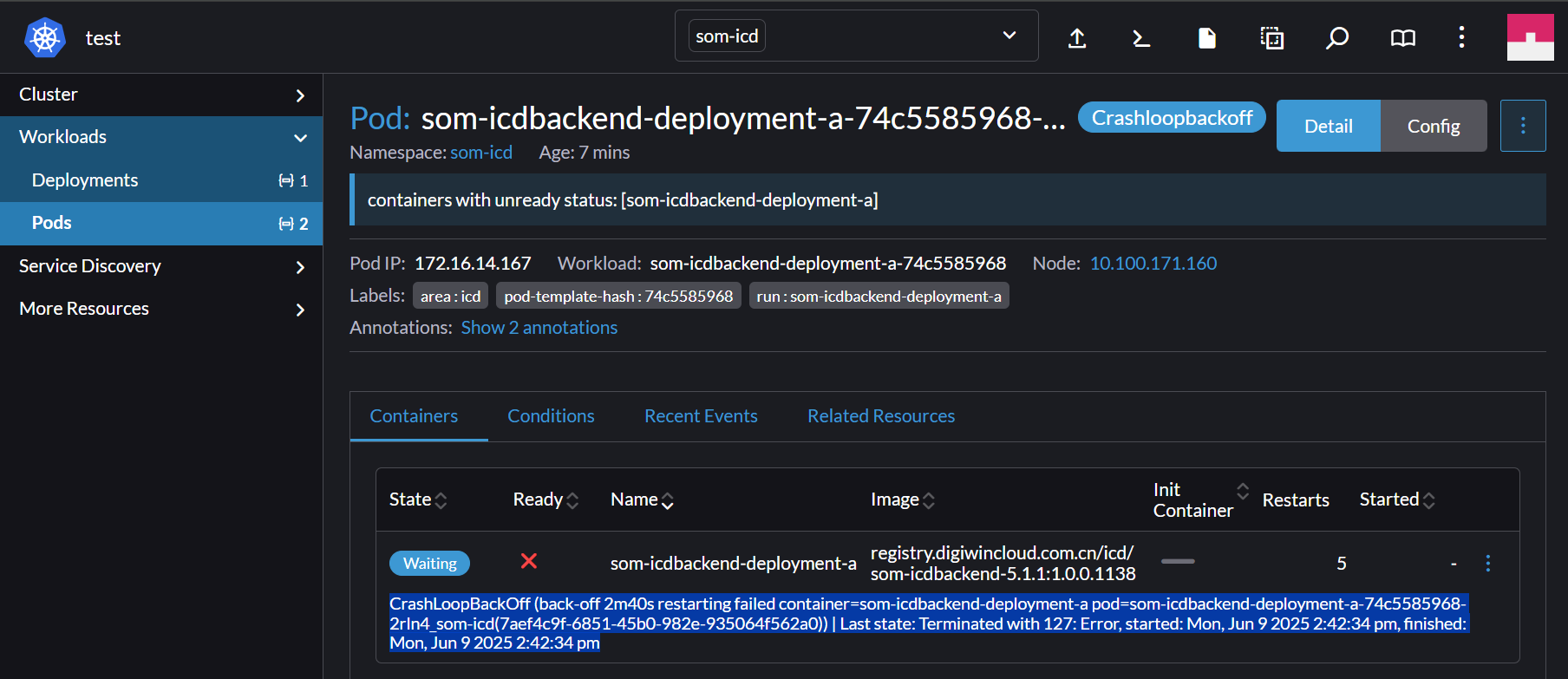1568x679 pixels.
Task: Click the Waiting state badge
Action: 430,564
